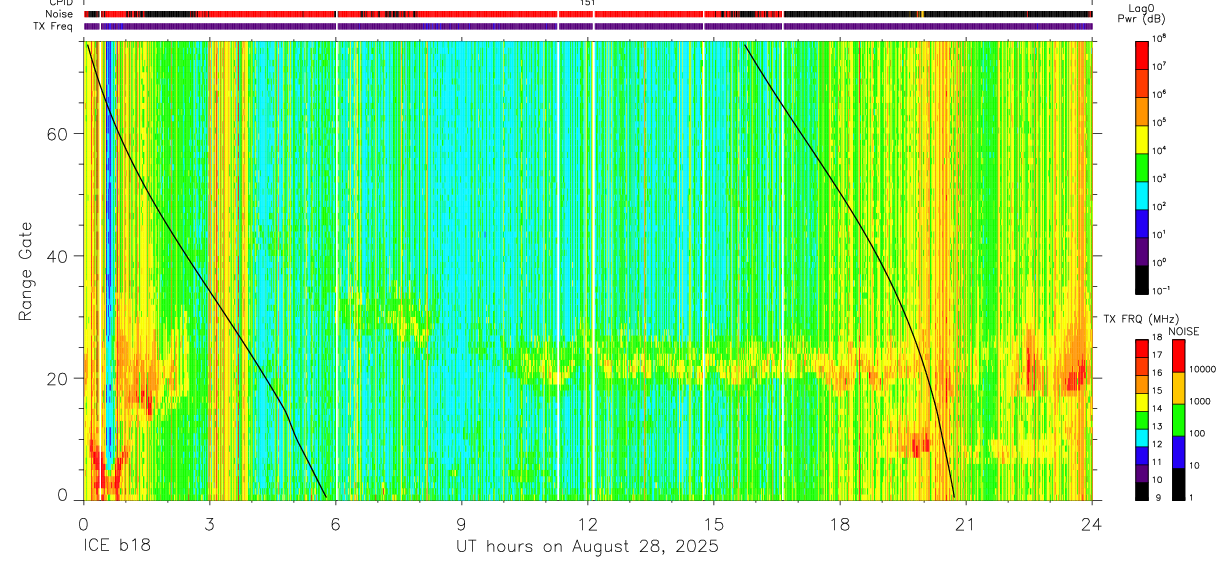Click the black curve ending near hour 21
The image size is (1228, 567).
click(x=850, y=270)
